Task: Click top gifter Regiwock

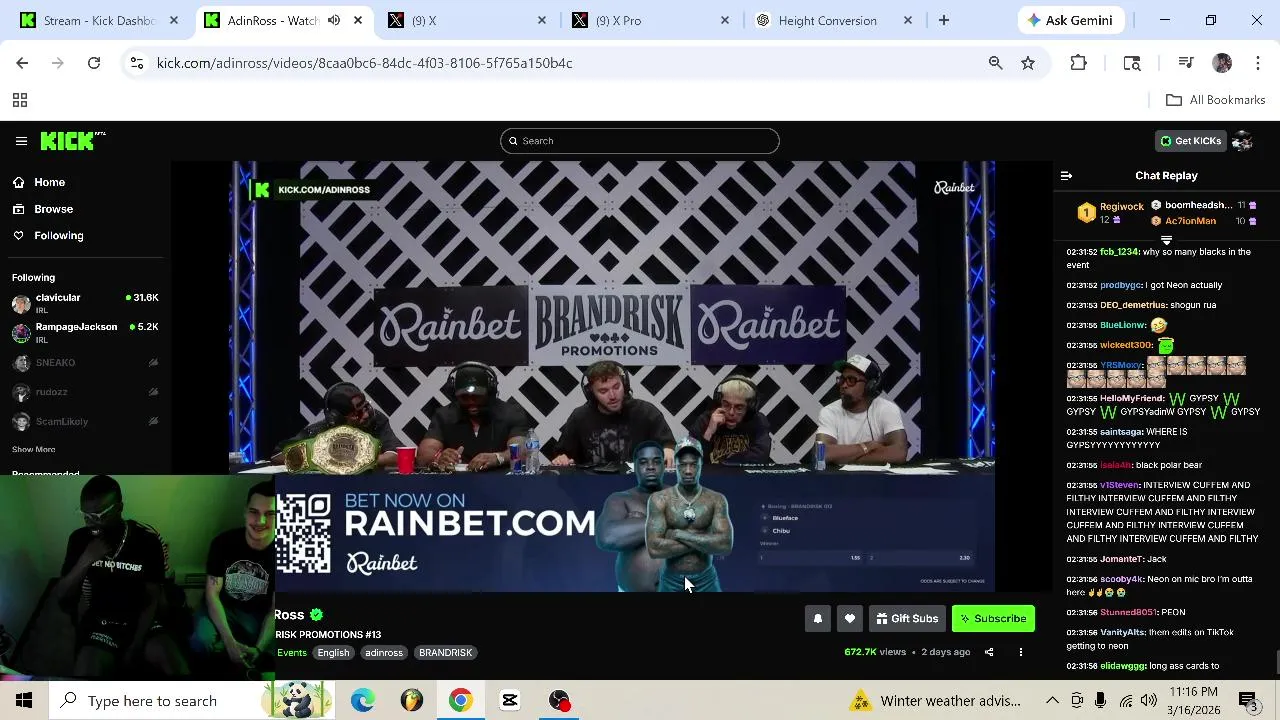Action: [x=1122, y=206]
